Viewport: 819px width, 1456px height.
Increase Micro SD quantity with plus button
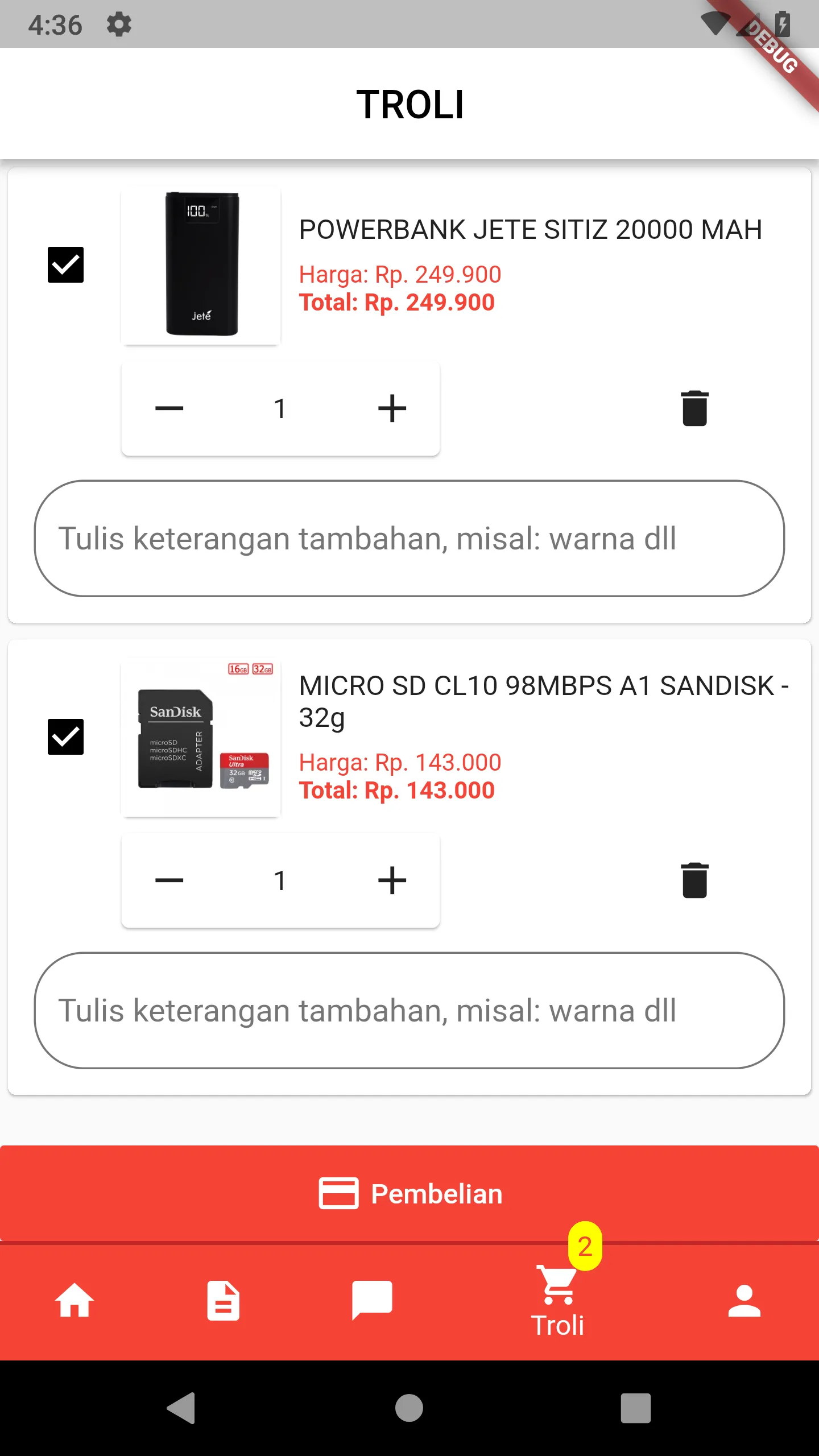pyautogui.click(x=392, y=880)
